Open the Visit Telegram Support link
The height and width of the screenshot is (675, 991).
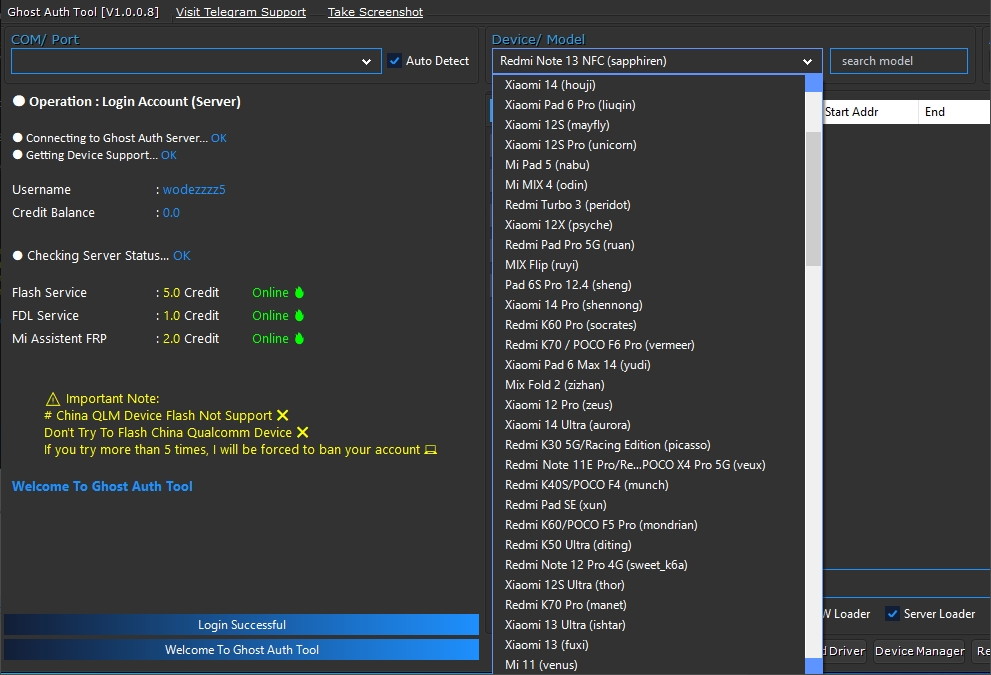(241, 12)
